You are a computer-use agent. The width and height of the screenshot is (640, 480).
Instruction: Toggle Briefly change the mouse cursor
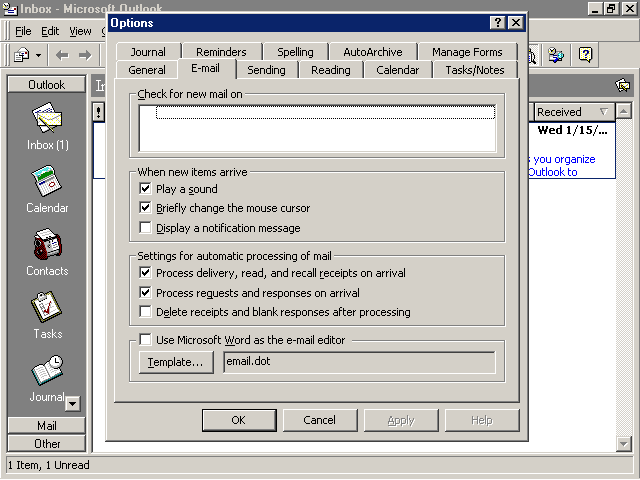pyautogui.click(x=145, y=207)
